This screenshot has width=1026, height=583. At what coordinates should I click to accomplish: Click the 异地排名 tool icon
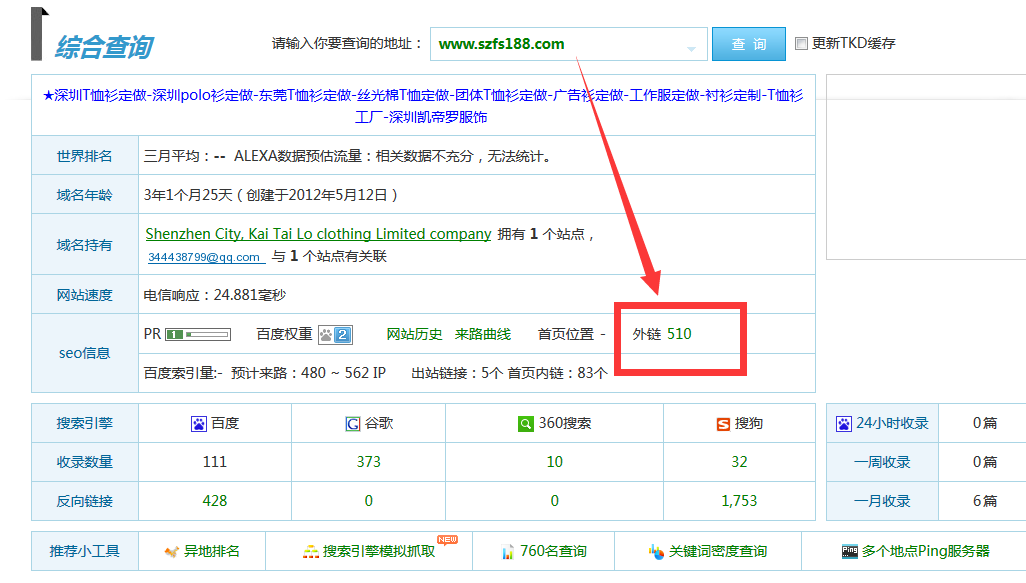173,552
